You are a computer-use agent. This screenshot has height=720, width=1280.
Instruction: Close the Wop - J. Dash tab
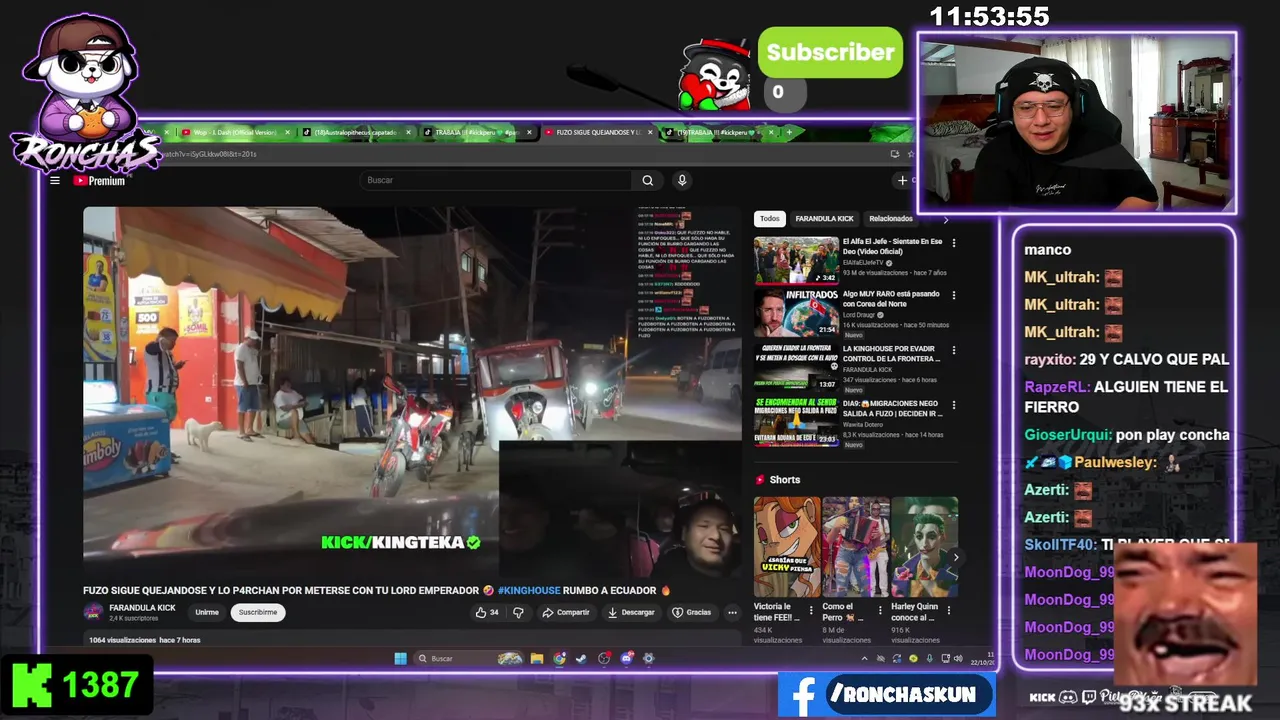287,132
